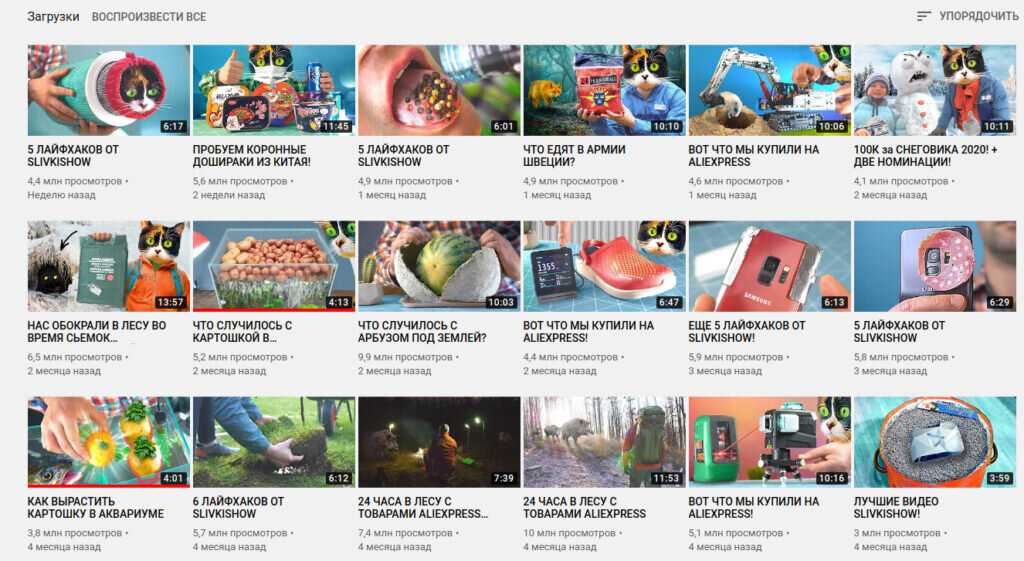Image resolution: width=1024 pixels, height=561 pixels.
Task: Select the red crocs thumbnail lasting 6:47
Action: click(x=604, y=266)
